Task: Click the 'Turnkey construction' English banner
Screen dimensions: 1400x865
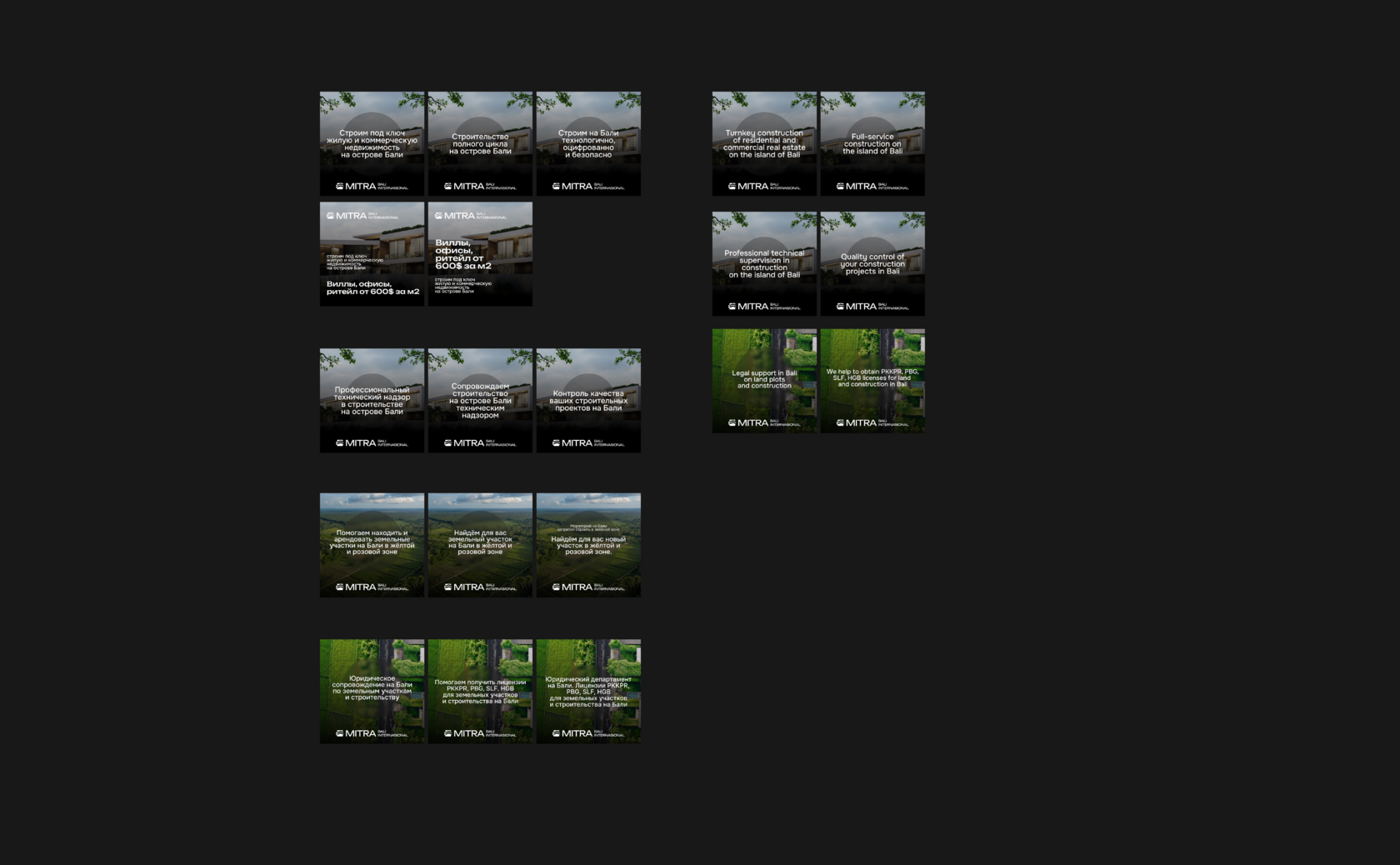Action: point(764,144)
